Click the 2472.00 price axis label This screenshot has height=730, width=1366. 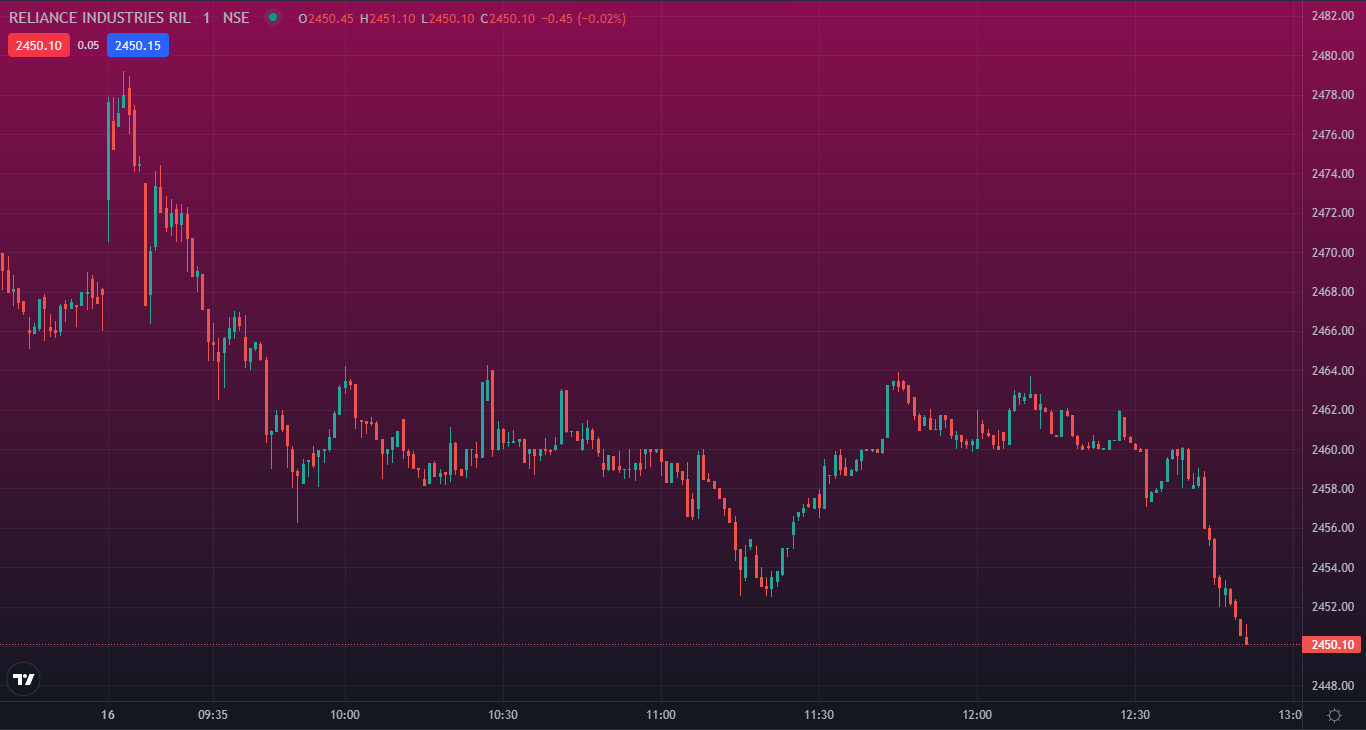click(1332, 213)
